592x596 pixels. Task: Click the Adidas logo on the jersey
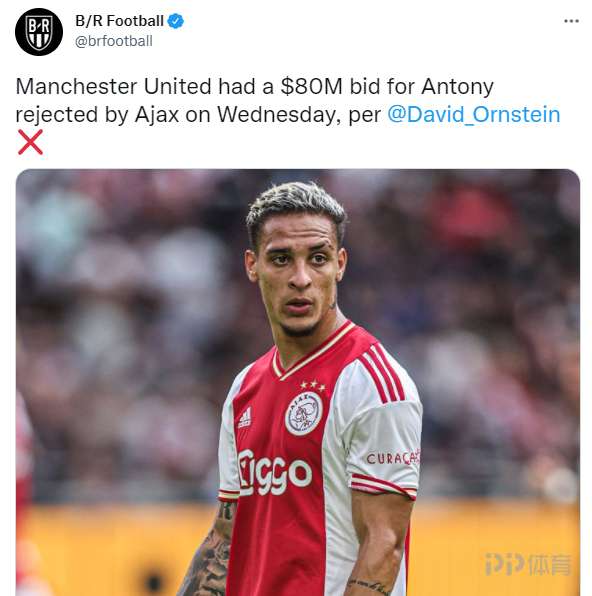click(x=244, y=417)
